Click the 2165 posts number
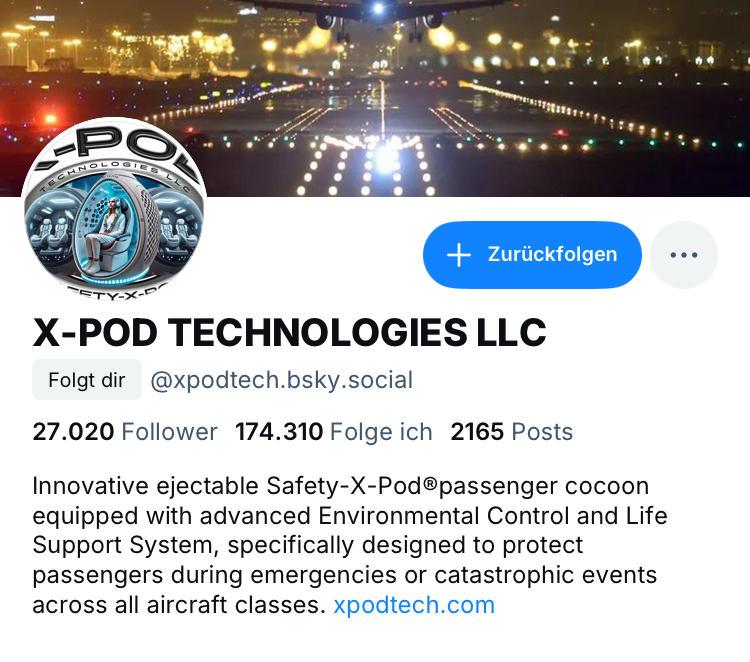 coord(477,431)
